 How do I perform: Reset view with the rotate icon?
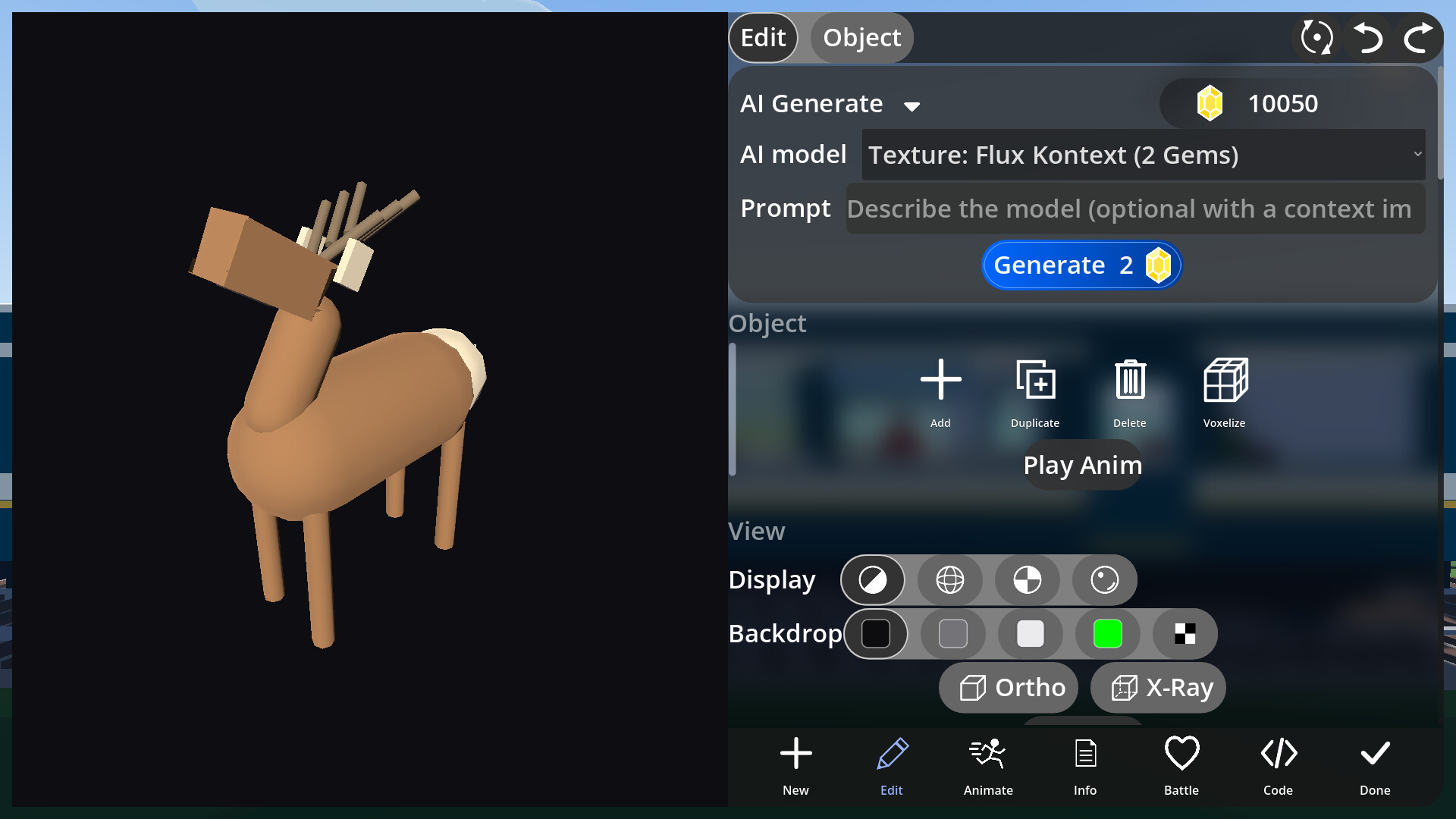coord(1317,38)
